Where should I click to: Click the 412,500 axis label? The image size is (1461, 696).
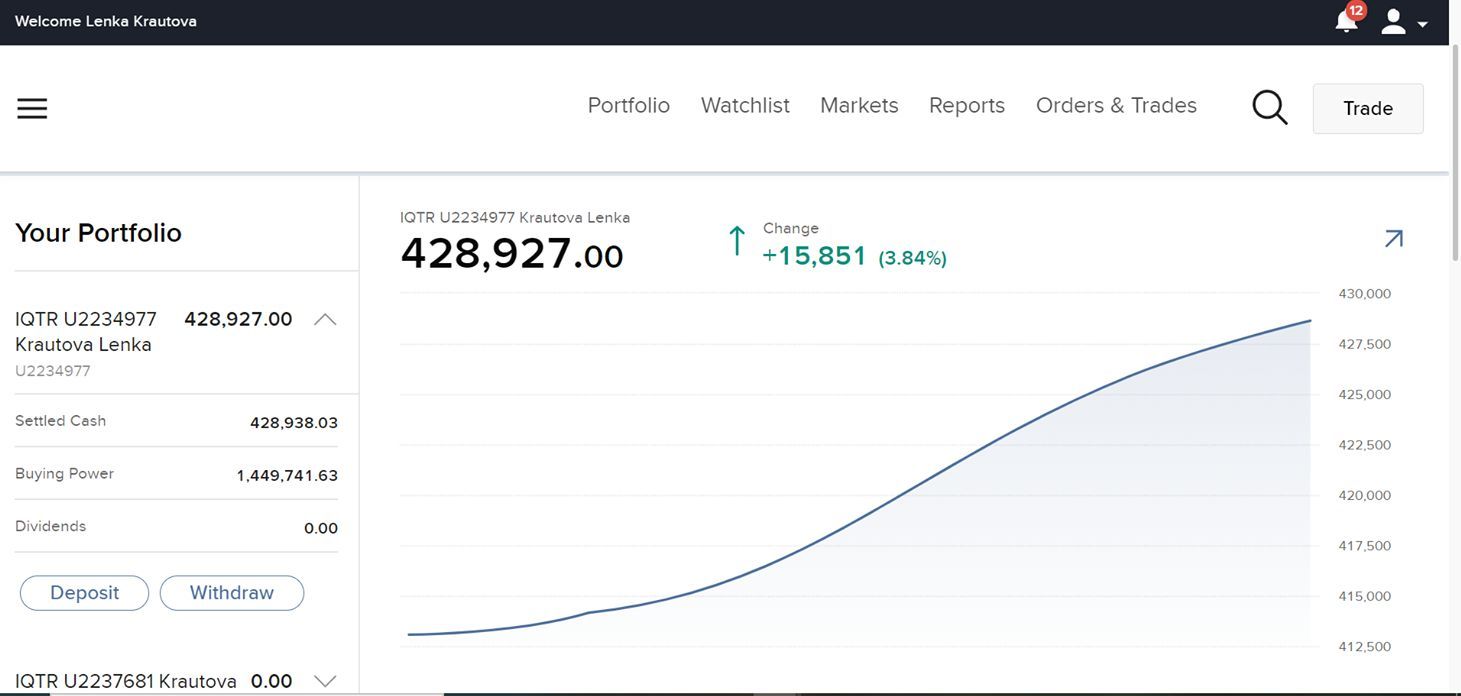[1364, 647]
